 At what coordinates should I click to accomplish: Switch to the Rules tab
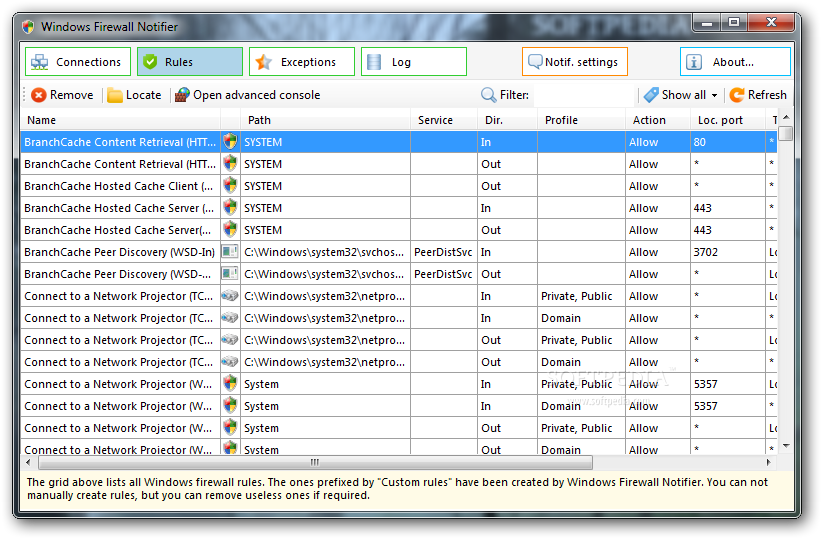pos(190,62)
